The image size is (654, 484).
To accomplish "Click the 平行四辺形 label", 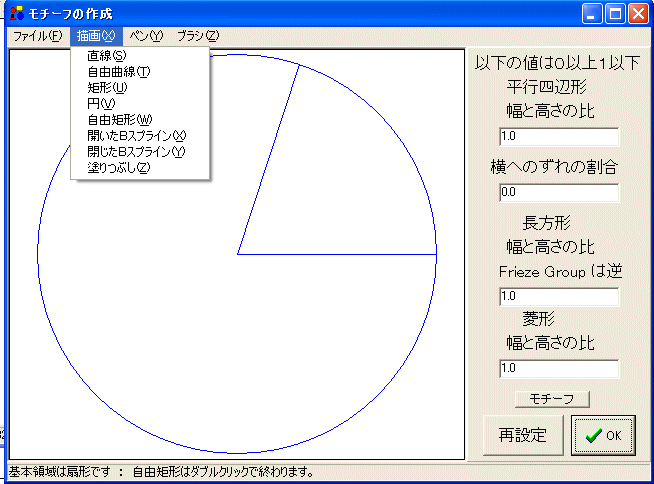I will (546, 87).
